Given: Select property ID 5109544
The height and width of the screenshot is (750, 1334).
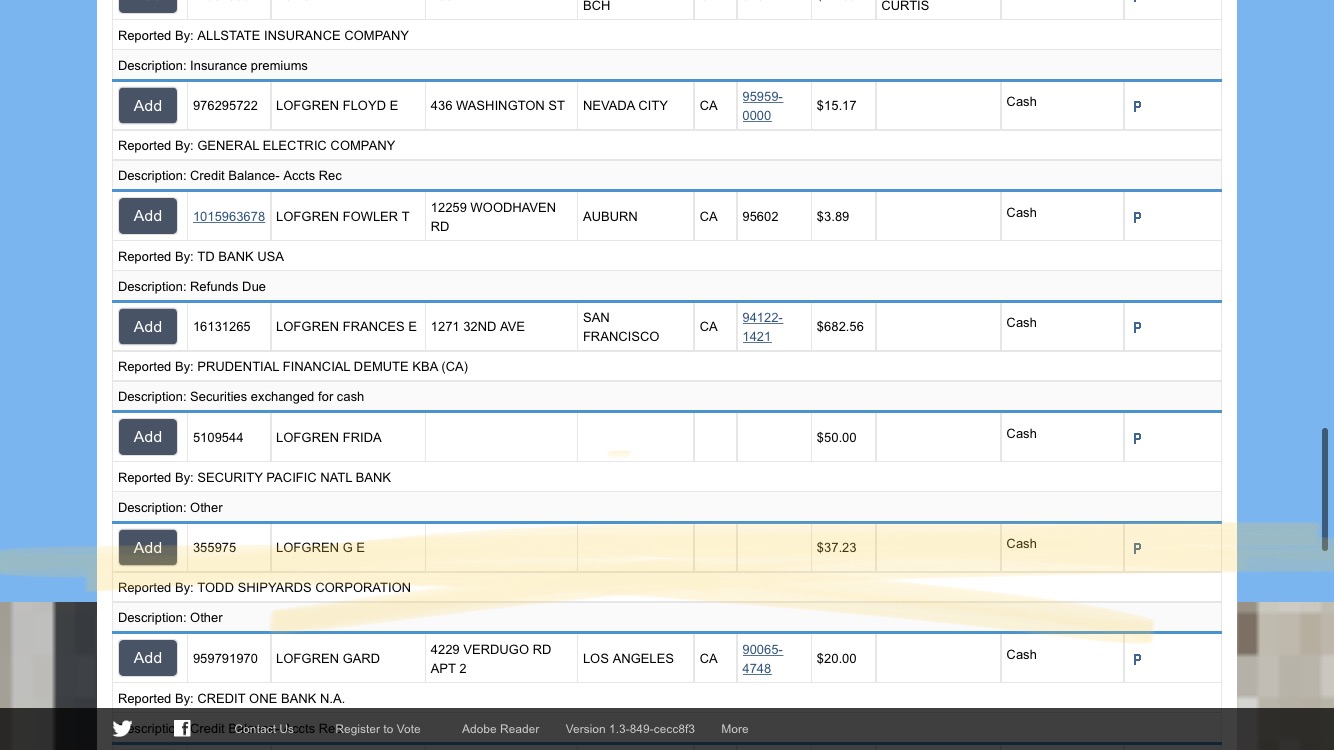Looking at the screenshot, I should (x=218, y=437).
